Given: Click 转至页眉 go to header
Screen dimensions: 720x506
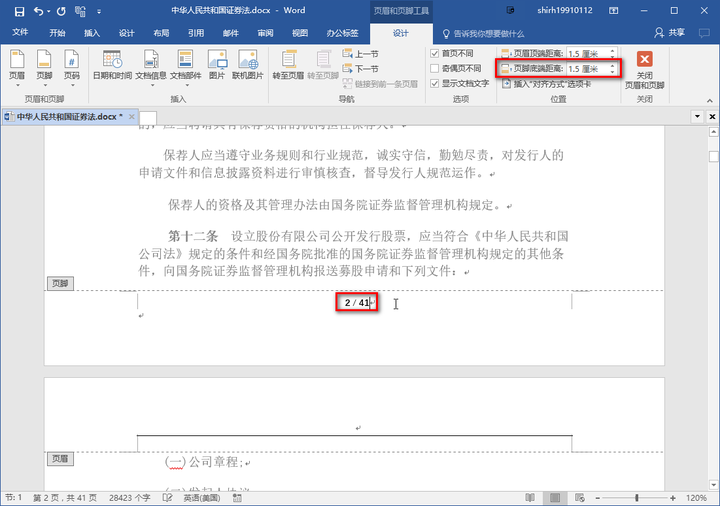Looking at the screenshot, I should pyautogui.click(x=288, y=65).
